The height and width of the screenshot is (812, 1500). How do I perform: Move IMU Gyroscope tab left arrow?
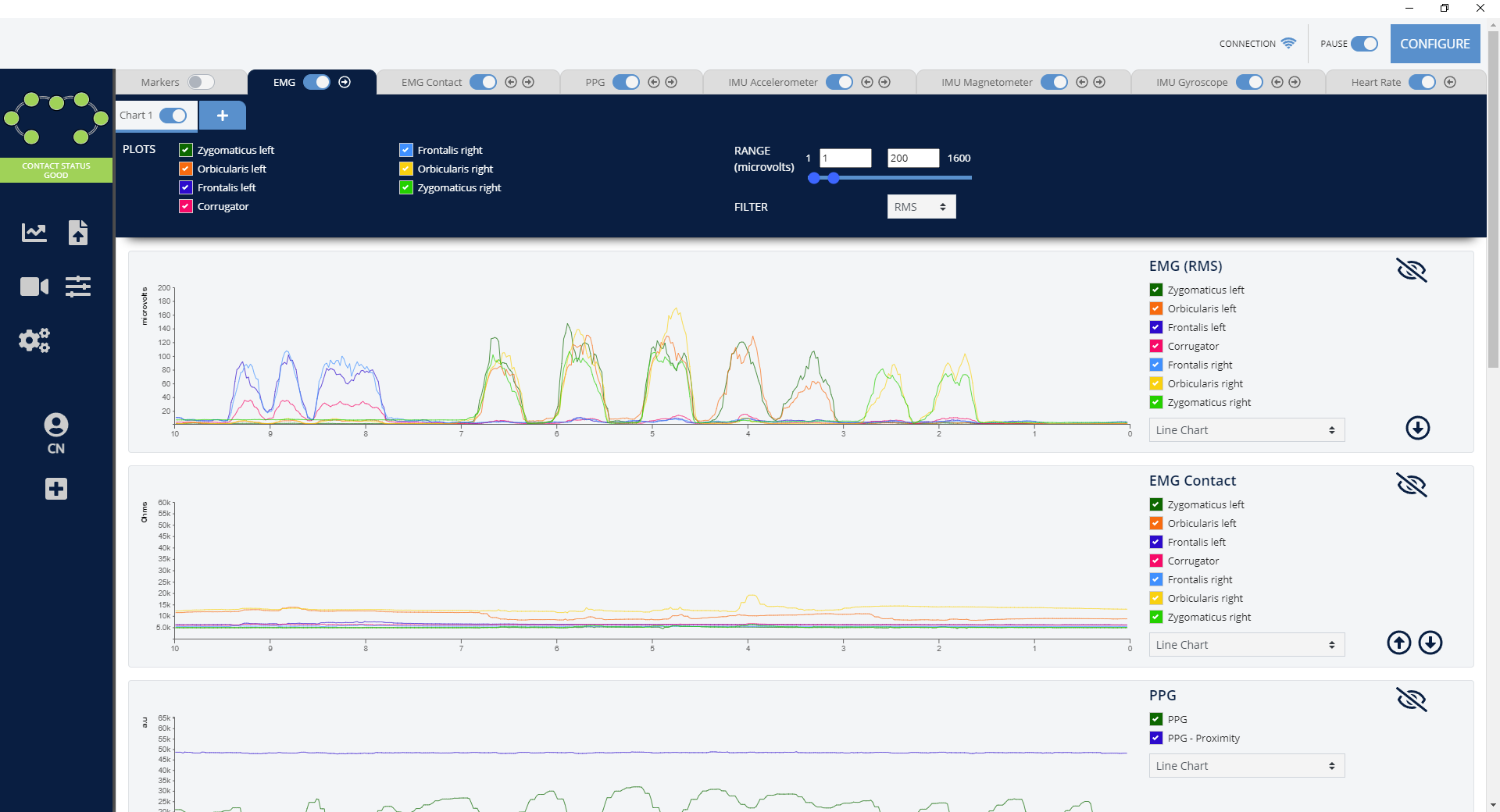(x=1277, y=82)
